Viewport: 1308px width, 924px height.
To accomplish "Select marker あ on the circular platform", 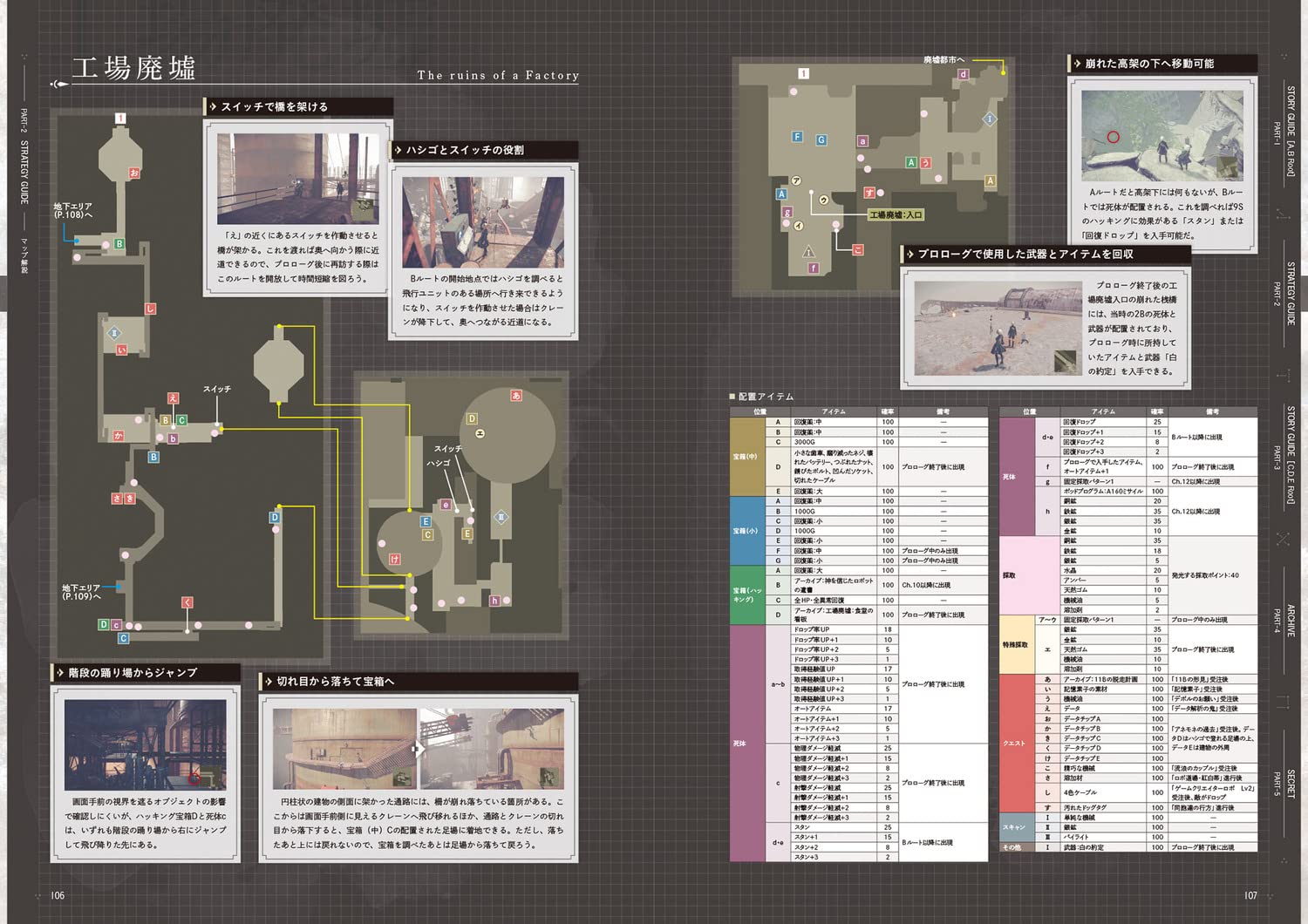I will tap(516, 395).
